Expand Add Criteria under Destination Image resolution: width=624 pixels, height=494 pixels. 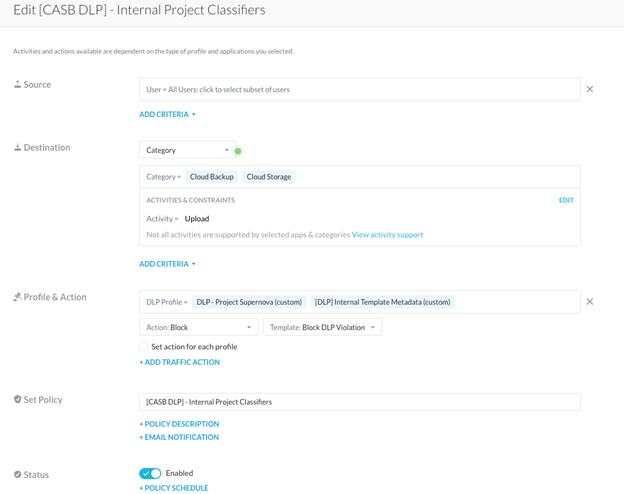coord(167,264)
